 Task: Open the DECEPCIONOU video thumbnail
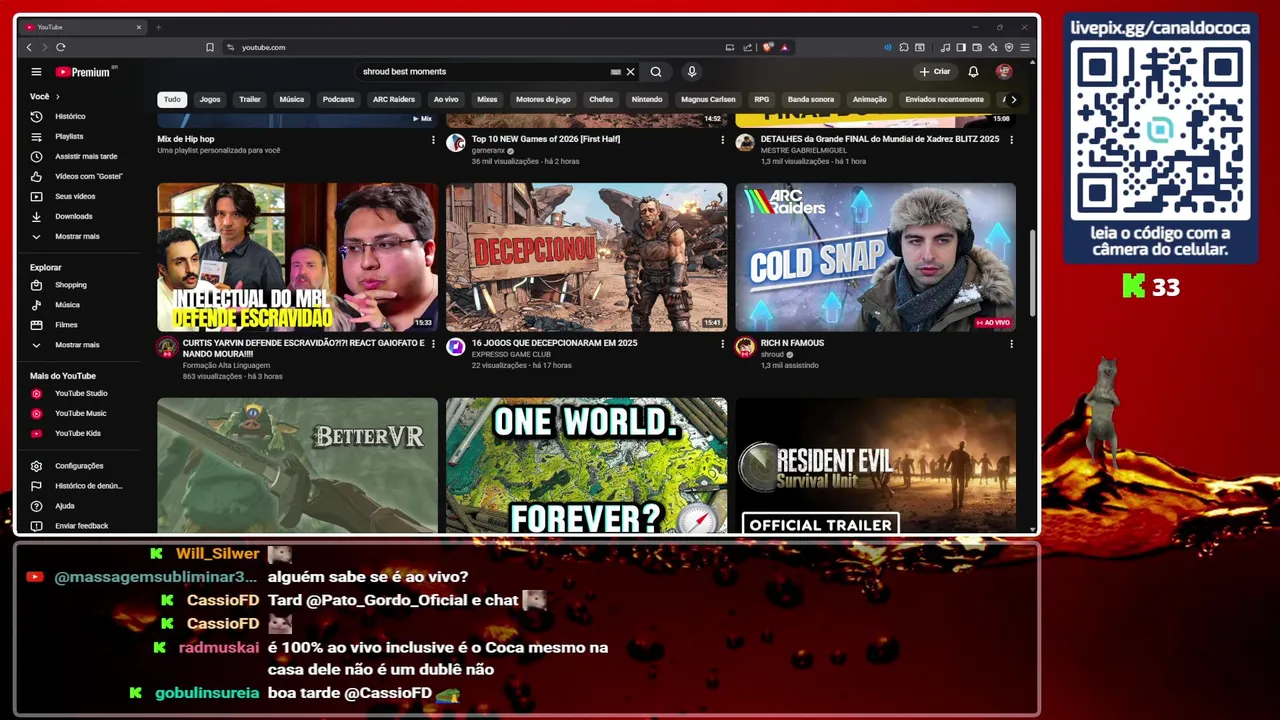pos(586,257)
